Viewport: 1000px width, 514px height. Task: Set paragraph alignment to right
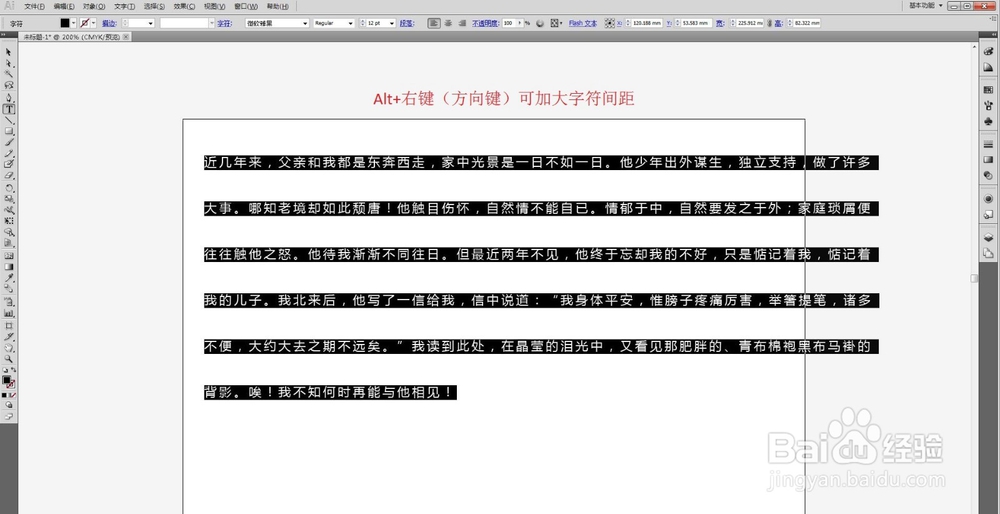click(461, 23)
